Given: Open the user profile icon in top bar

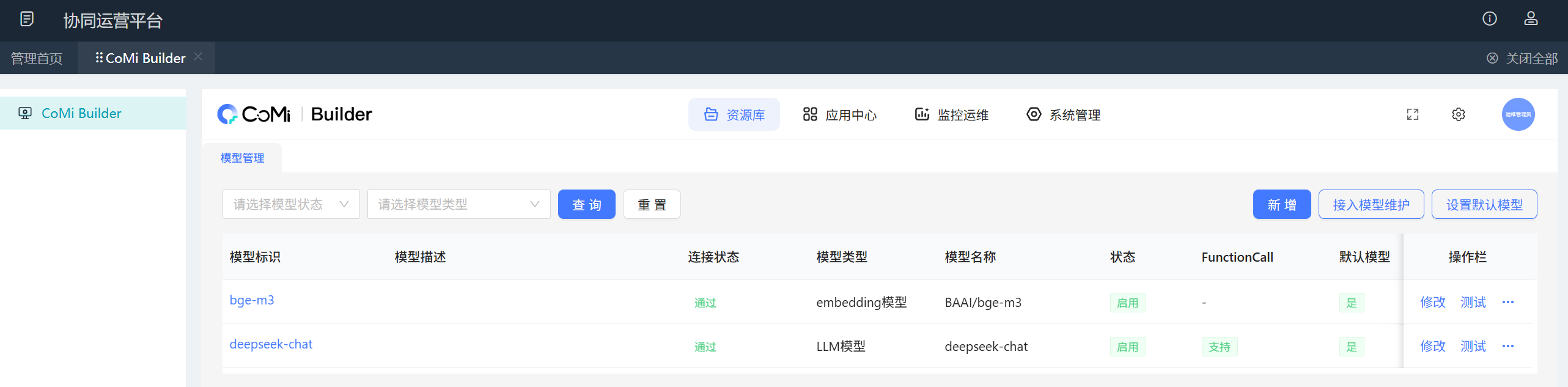Looking at the screenshot, I should pos(1531,19).
